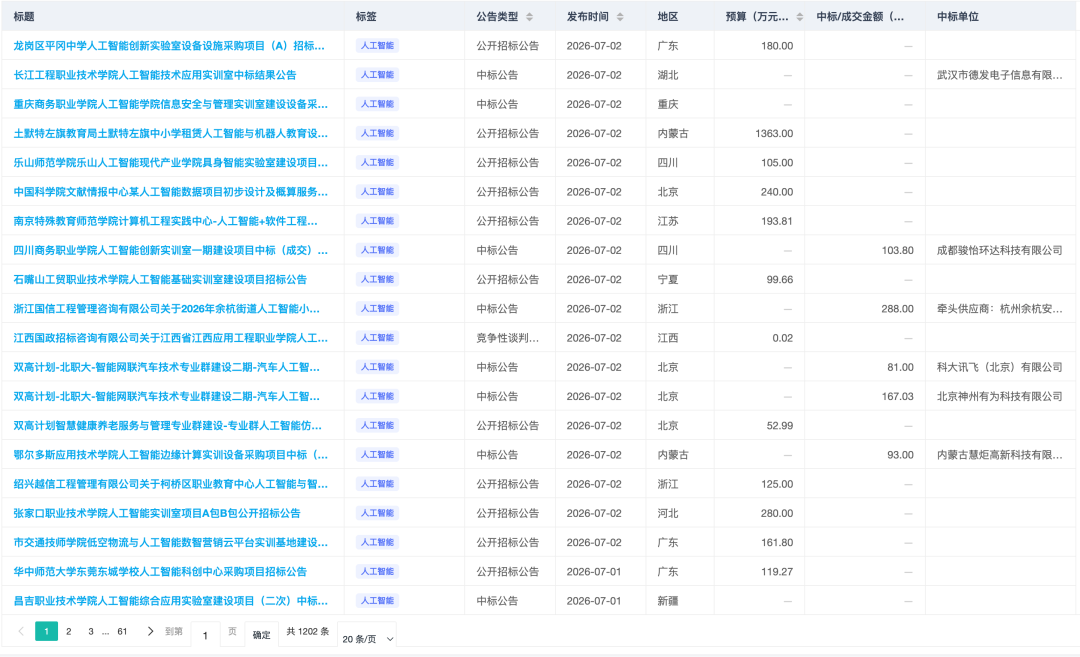
Task: Select page 1 in pagination
Action: (46, 631)
